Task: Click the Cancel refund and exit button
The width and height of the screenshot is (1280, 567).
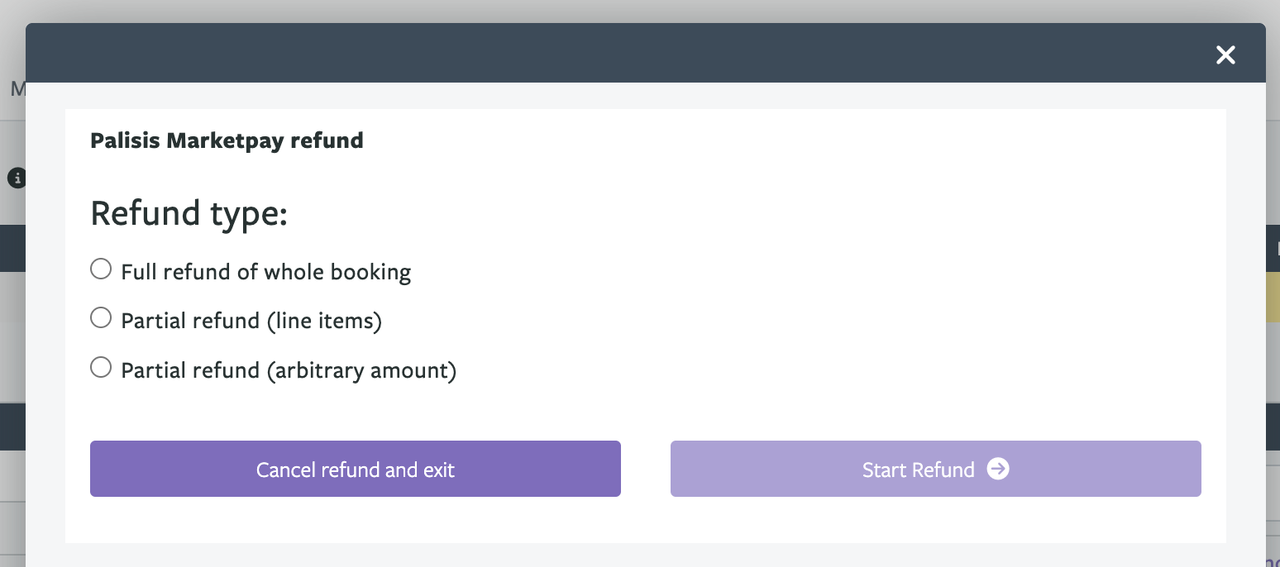Action: (x=355, y=469)
